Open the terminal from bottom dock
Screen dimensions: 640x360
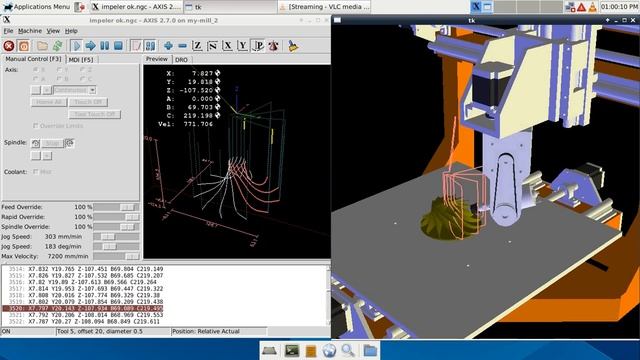point(291,351)
